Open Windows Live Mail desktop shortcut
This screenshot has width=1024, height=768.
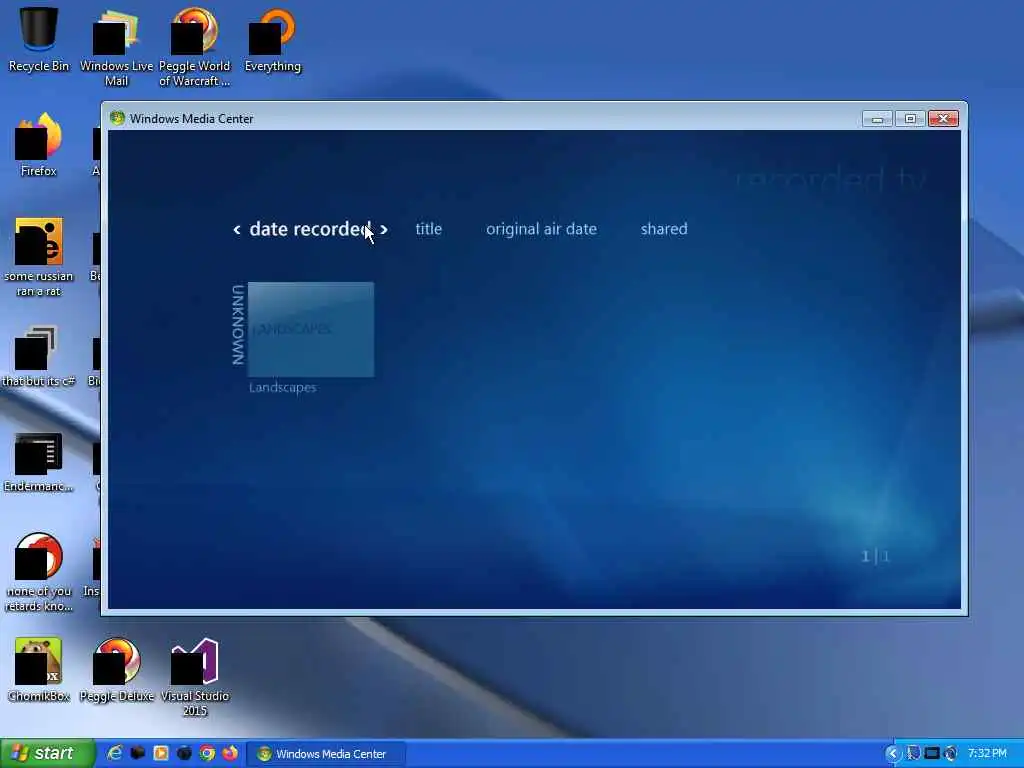click(x=116, y=46)
